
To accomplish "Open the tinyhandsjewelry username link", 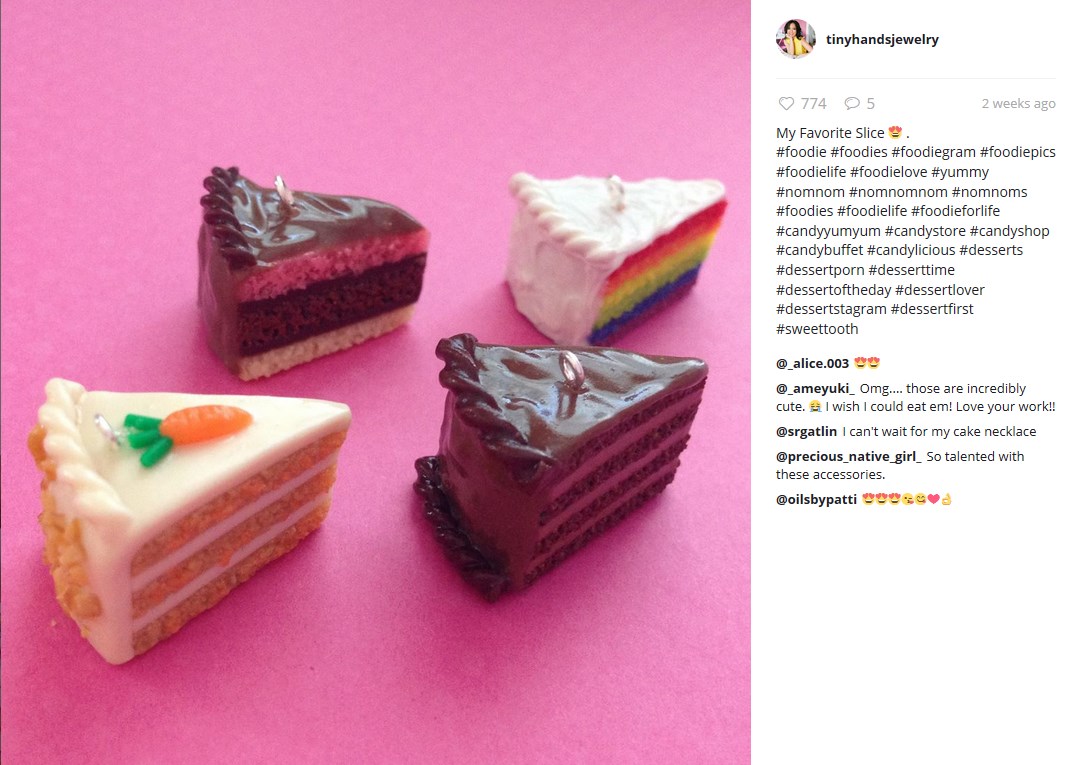I will pyautogui.click(x=882, y=39).
